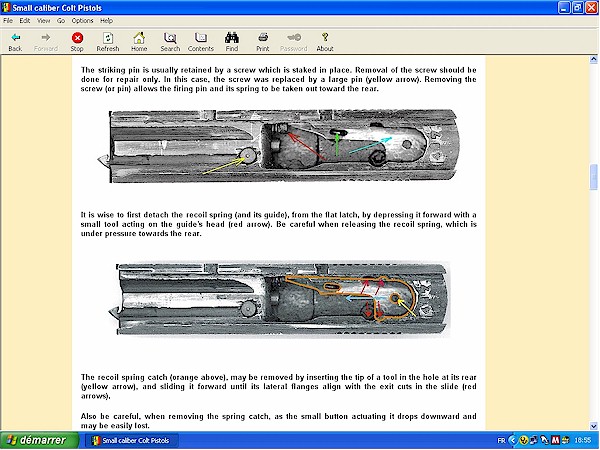Screen dimensions: 600x450
Task: Click the scrollbar up arrow
Action: [x=593, y=59]
